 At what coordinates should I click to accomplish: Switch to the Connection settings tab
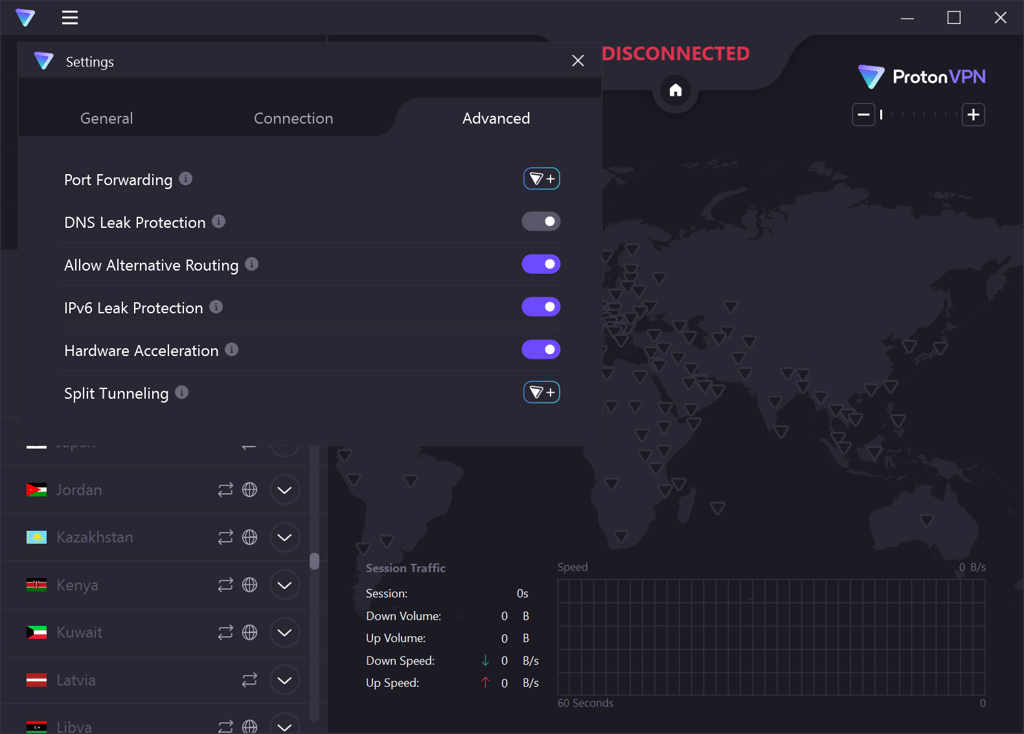(x=293, y=118)
